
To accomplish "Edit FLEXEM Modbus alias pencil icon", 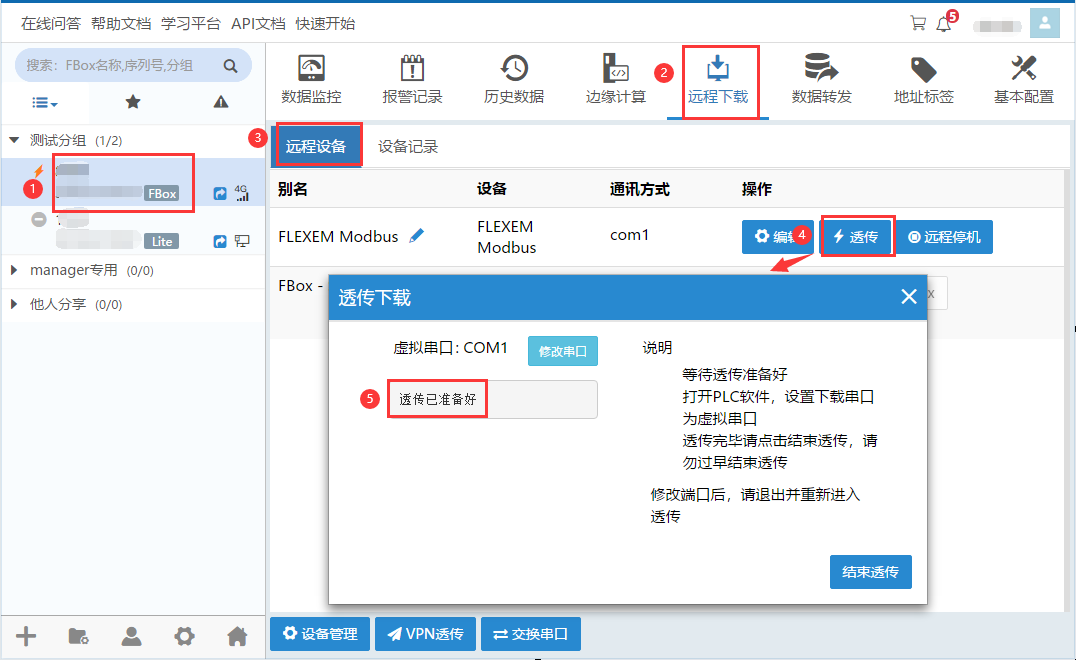I will [417, 236].
